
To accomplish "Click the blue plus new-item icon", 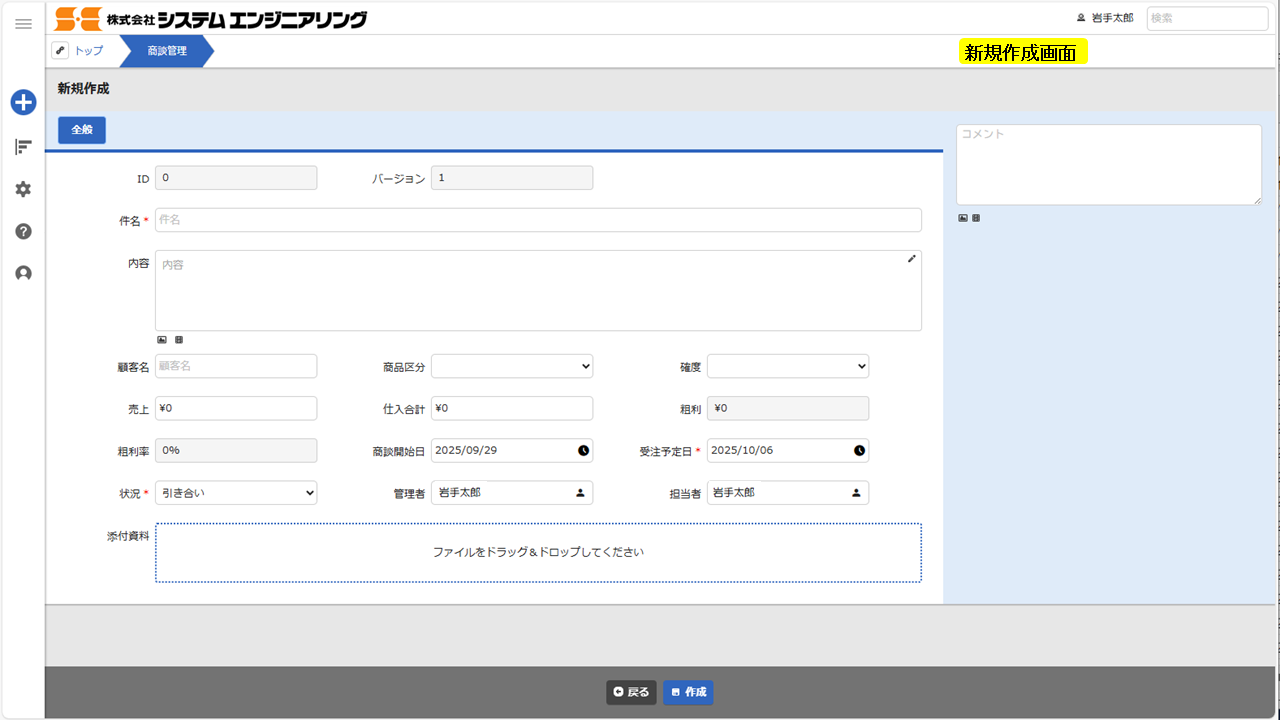I will 23,102.
